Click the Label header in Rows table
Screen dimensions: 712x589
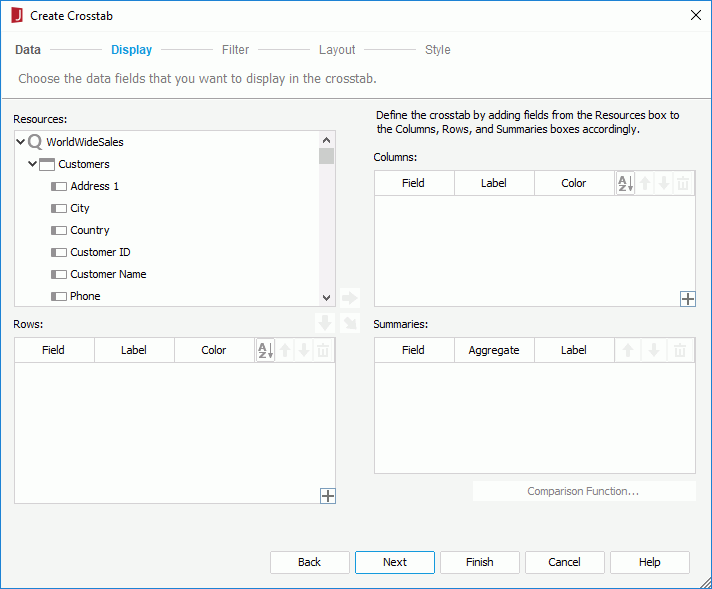134,351
